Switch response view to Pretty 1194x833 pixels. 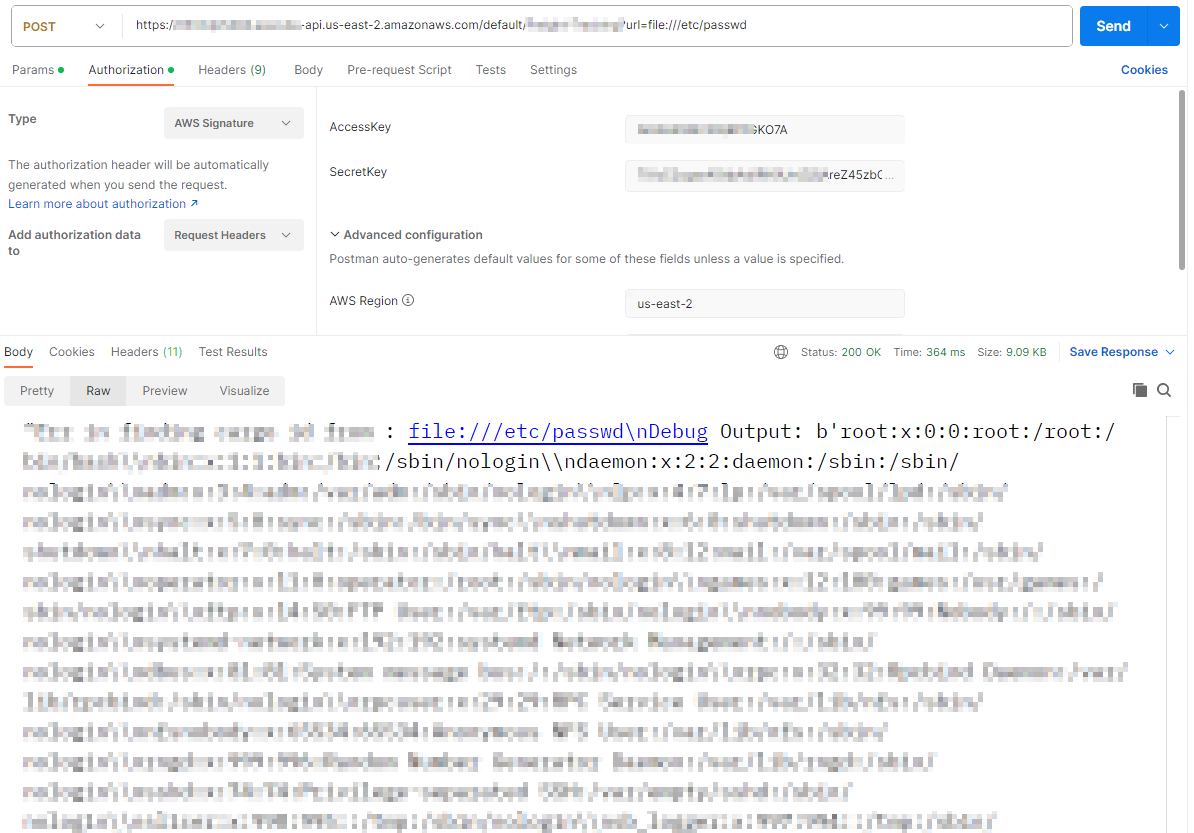37,391
